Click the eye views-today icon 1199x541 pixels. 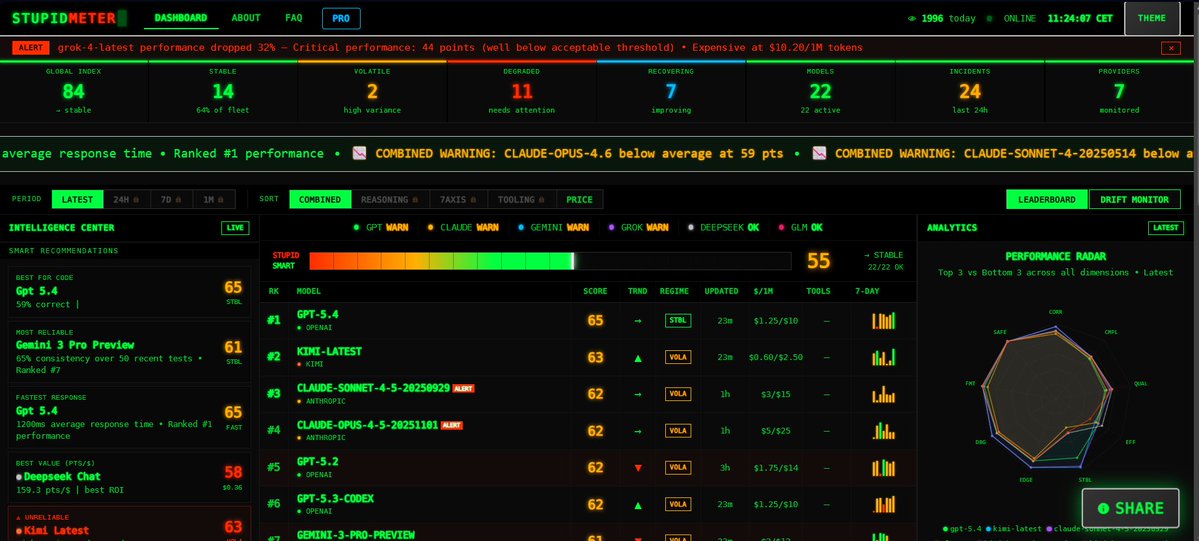pos(911,18)
